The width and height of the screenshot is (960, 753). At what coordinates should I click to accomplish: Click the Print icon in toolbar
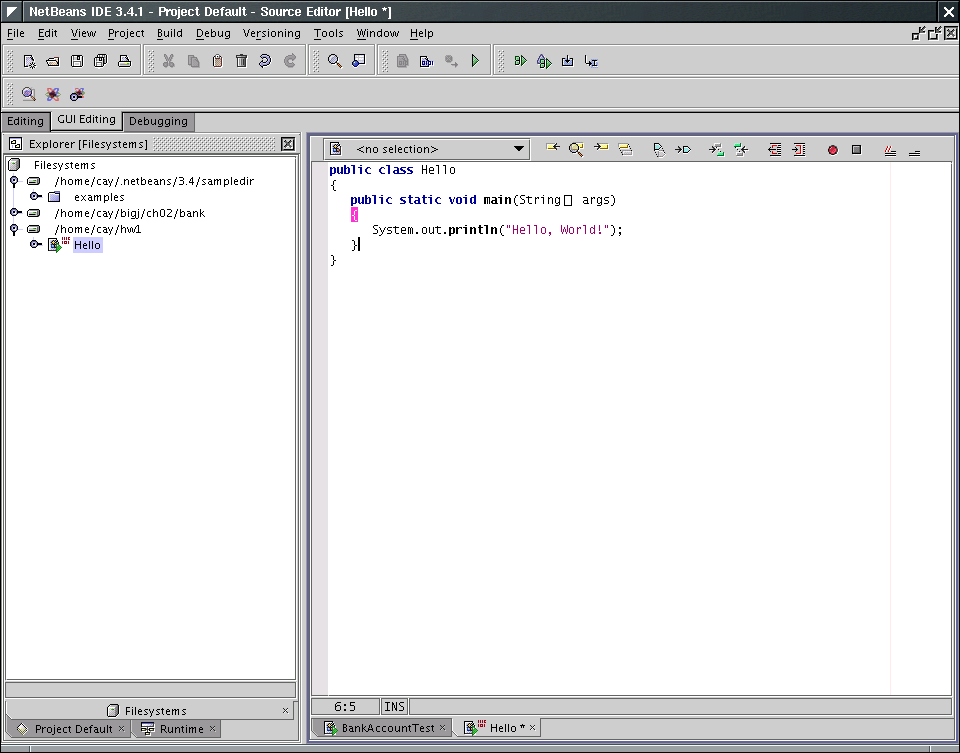point(124,61)
